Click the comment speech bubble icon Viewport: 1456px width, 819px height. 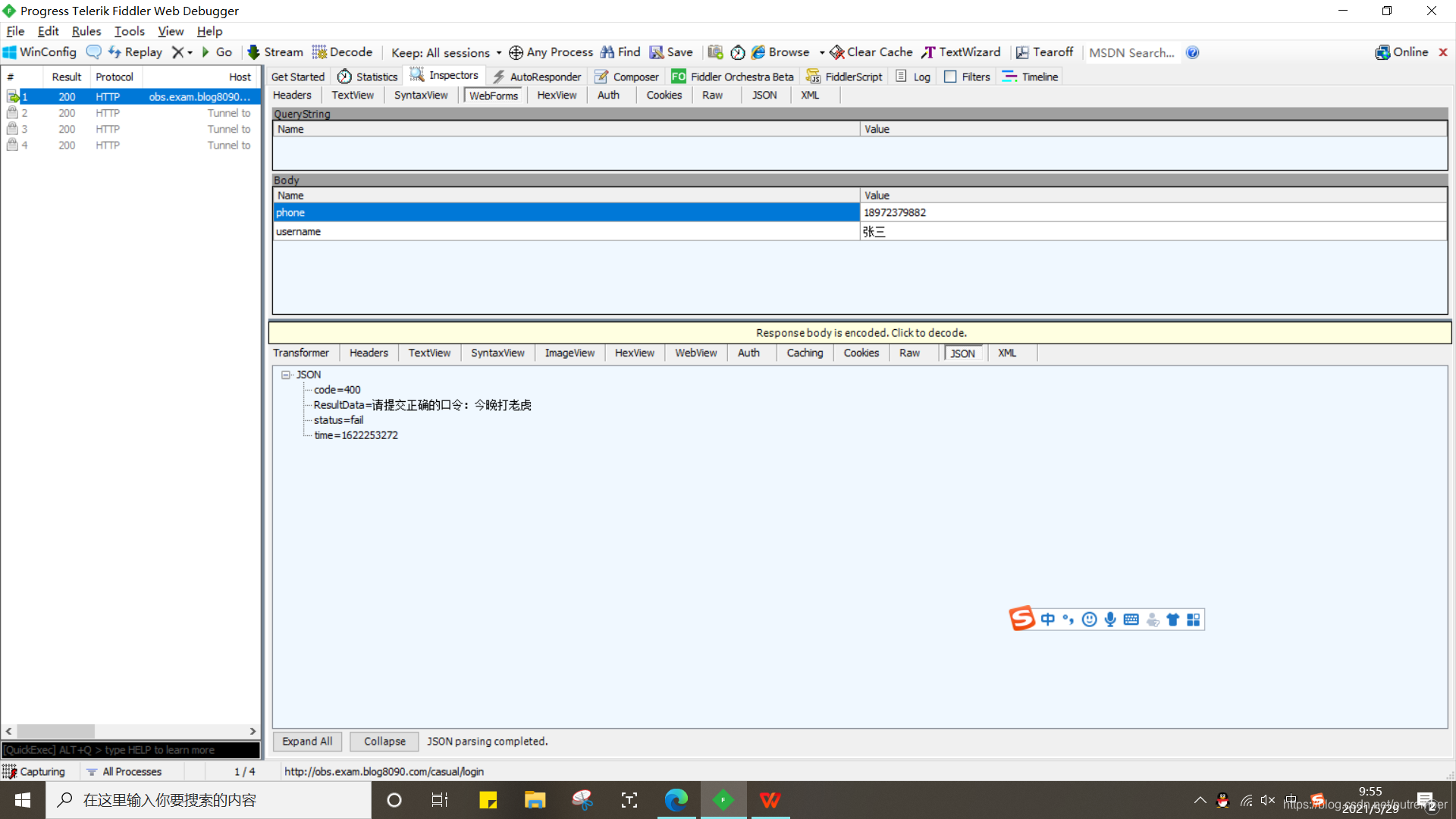pos(93,52)
